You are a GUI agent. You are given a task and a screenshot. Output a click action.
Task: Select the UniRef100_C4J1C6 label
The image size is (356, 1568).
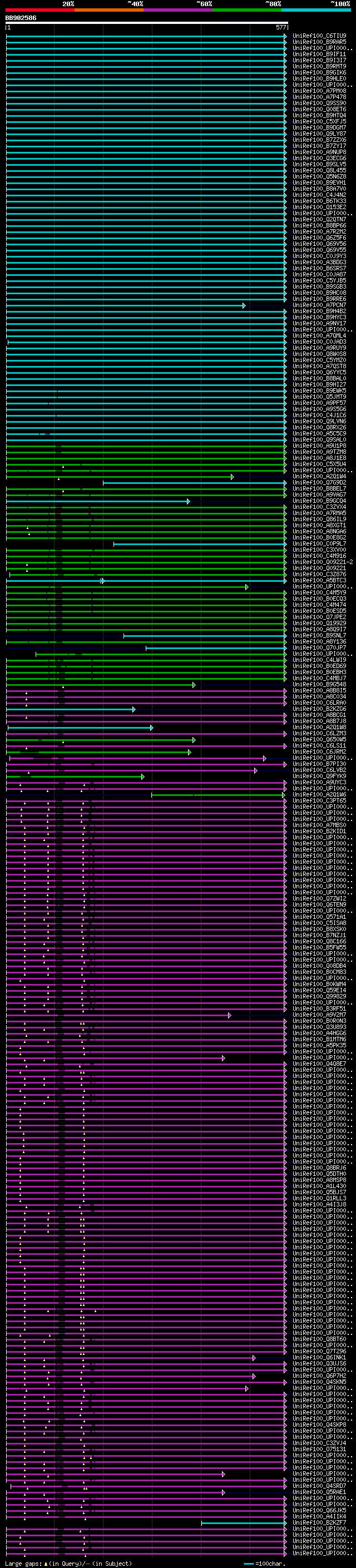[x=319, y=415]
